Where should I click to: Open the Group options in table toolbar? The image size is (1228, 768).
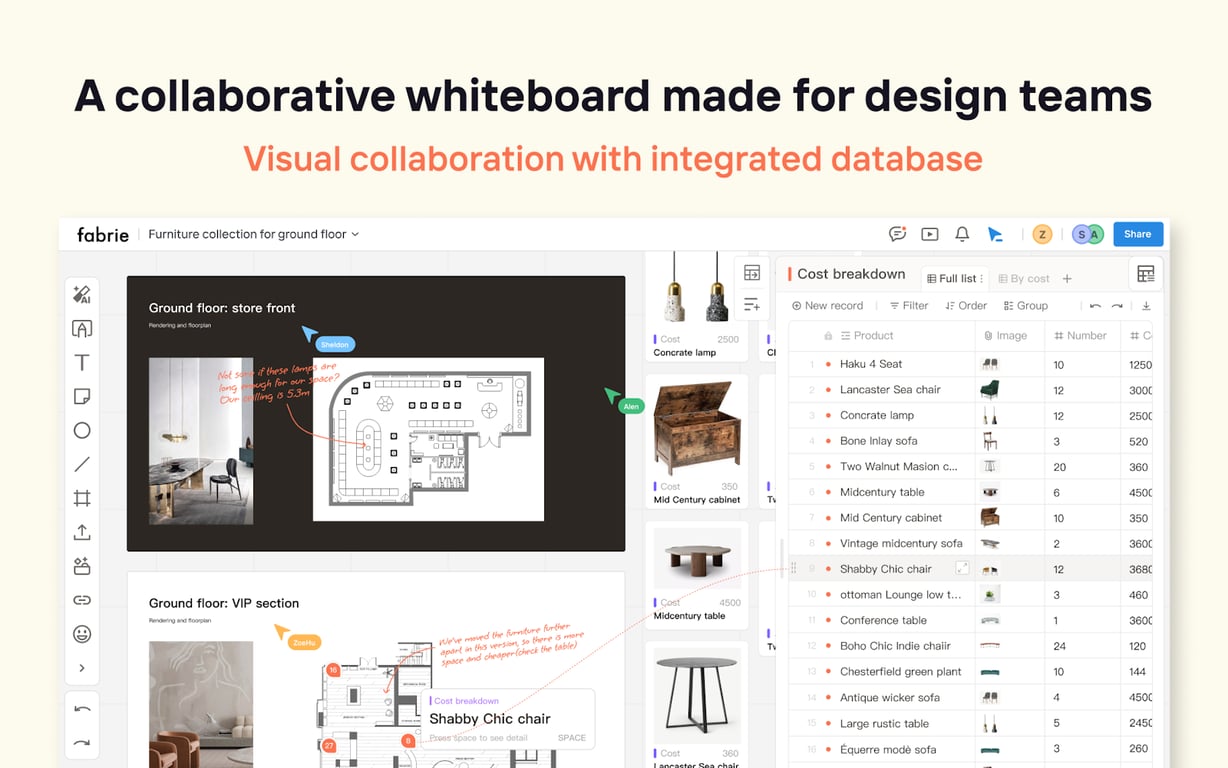pos(1026,306)
